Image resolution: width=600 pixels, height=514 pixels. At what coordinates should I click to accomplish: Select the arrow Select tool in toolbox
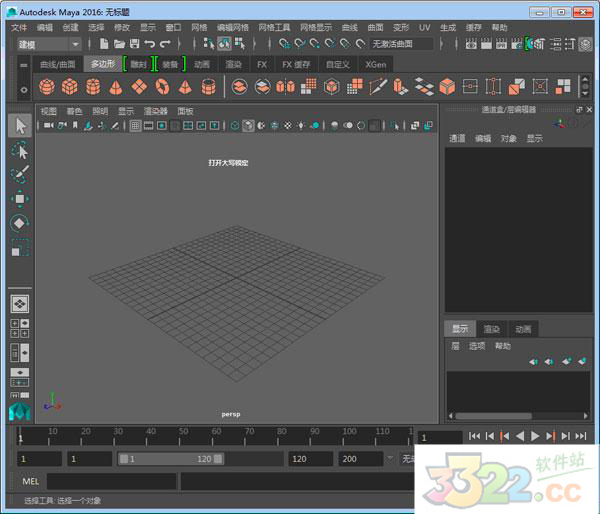20,125
